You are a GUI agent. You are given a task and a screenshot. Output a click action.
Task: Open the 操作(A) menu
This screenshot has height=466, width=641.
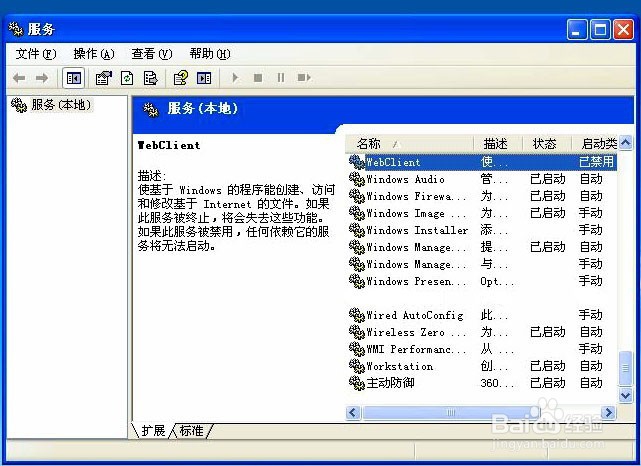pos(94,54)
